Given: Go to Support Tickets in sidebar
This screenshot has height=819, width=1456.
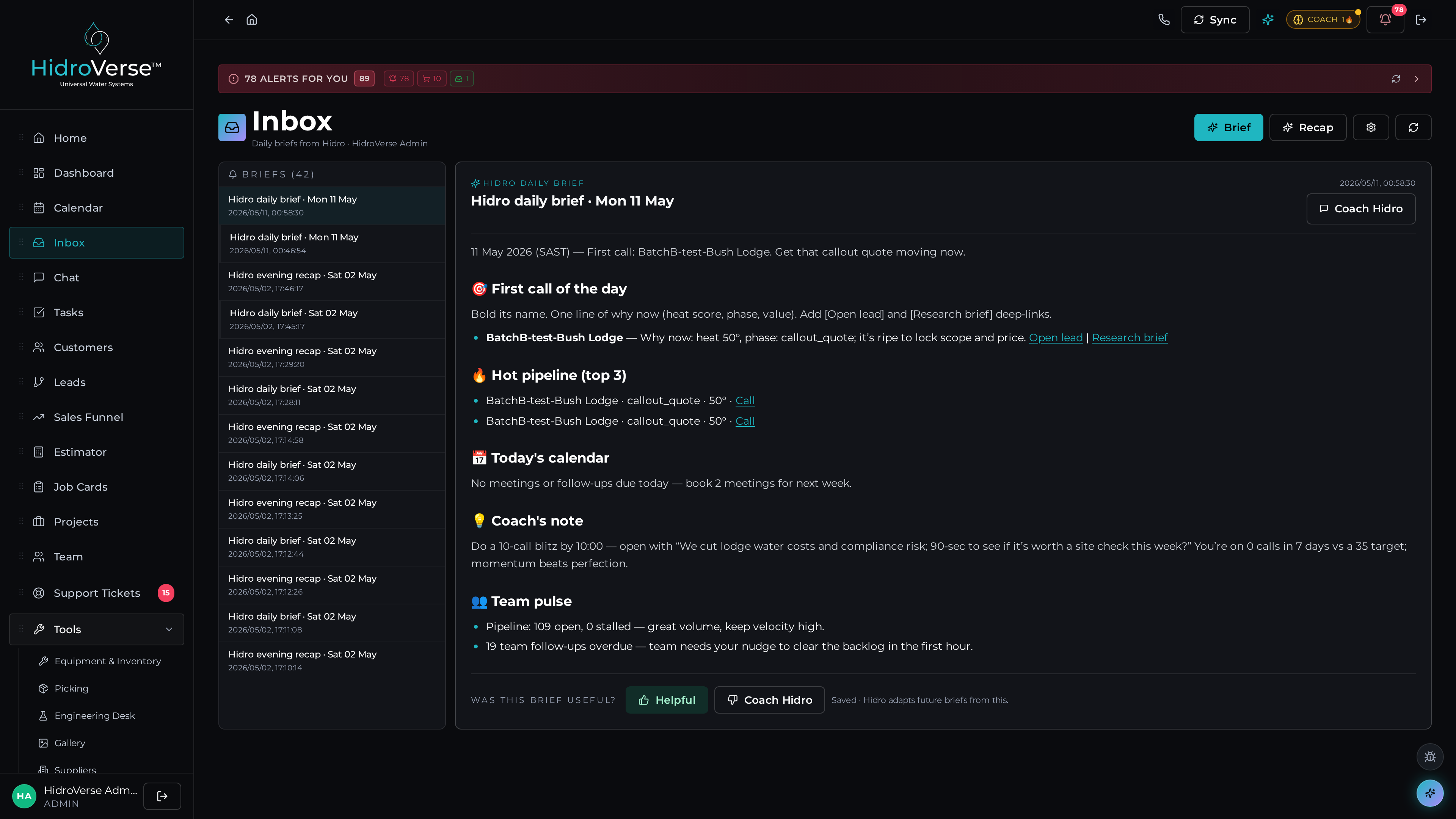Looking at the screenshot, I should (x=97, y=593).
